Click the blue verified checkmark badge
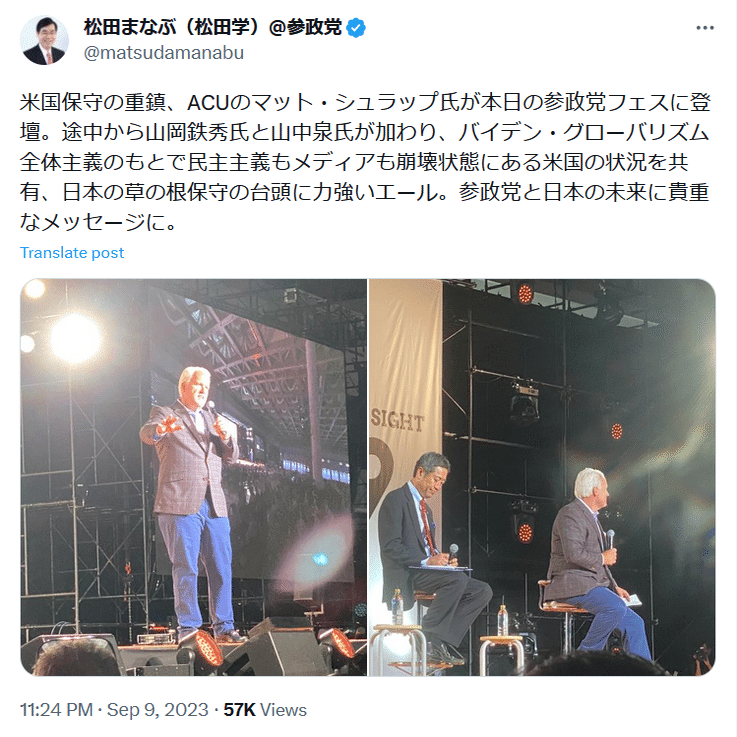The height and width of the screenshot is (737, 737). click(356, 28)
